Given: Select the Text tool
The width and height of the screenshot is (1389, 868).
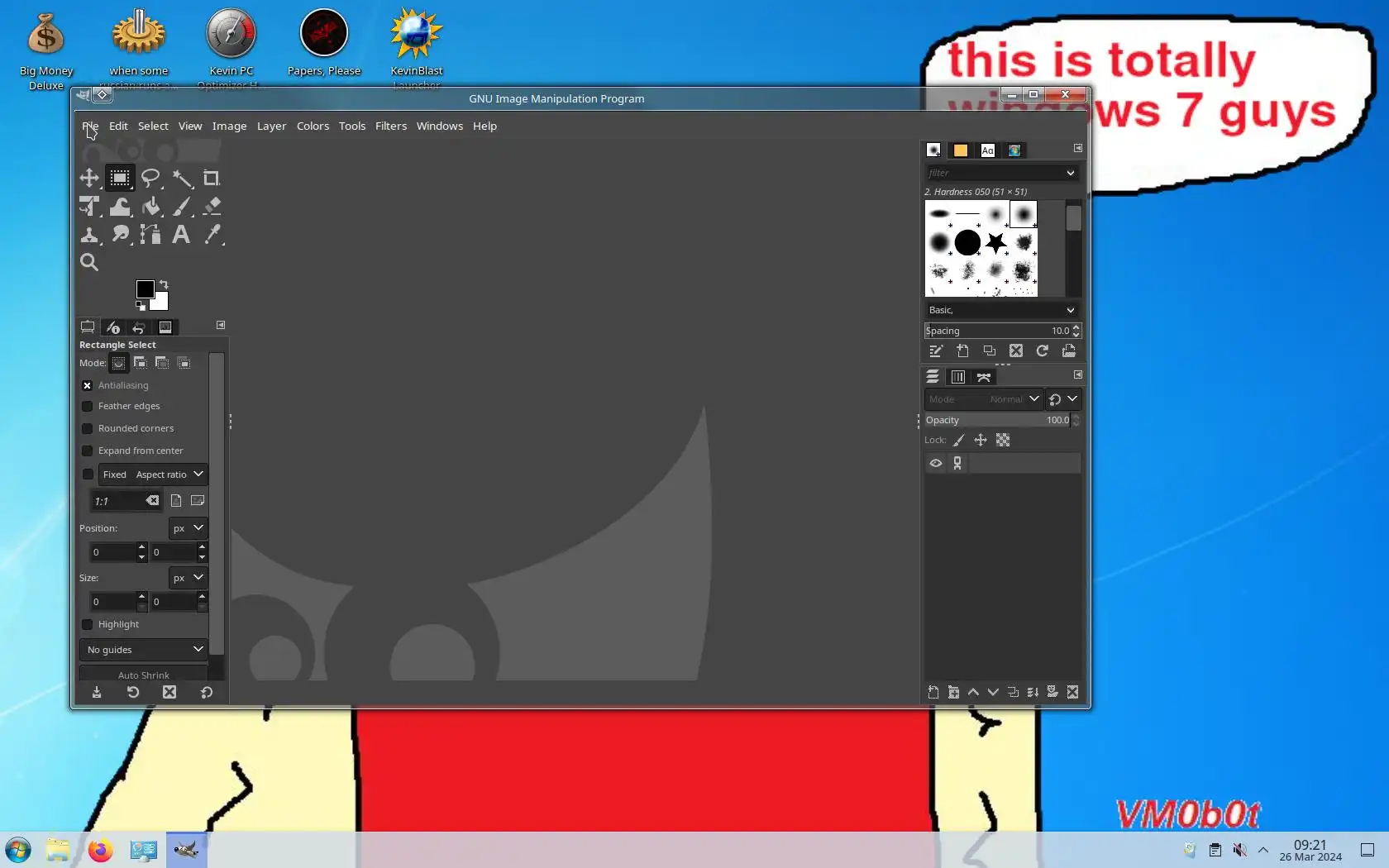Looking at the screenshot, I should pos(182,234).
